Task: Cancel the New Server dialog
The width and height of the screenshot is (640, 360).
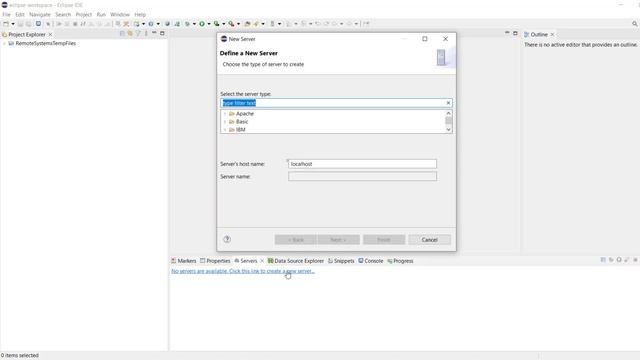Action: (429, 240)
